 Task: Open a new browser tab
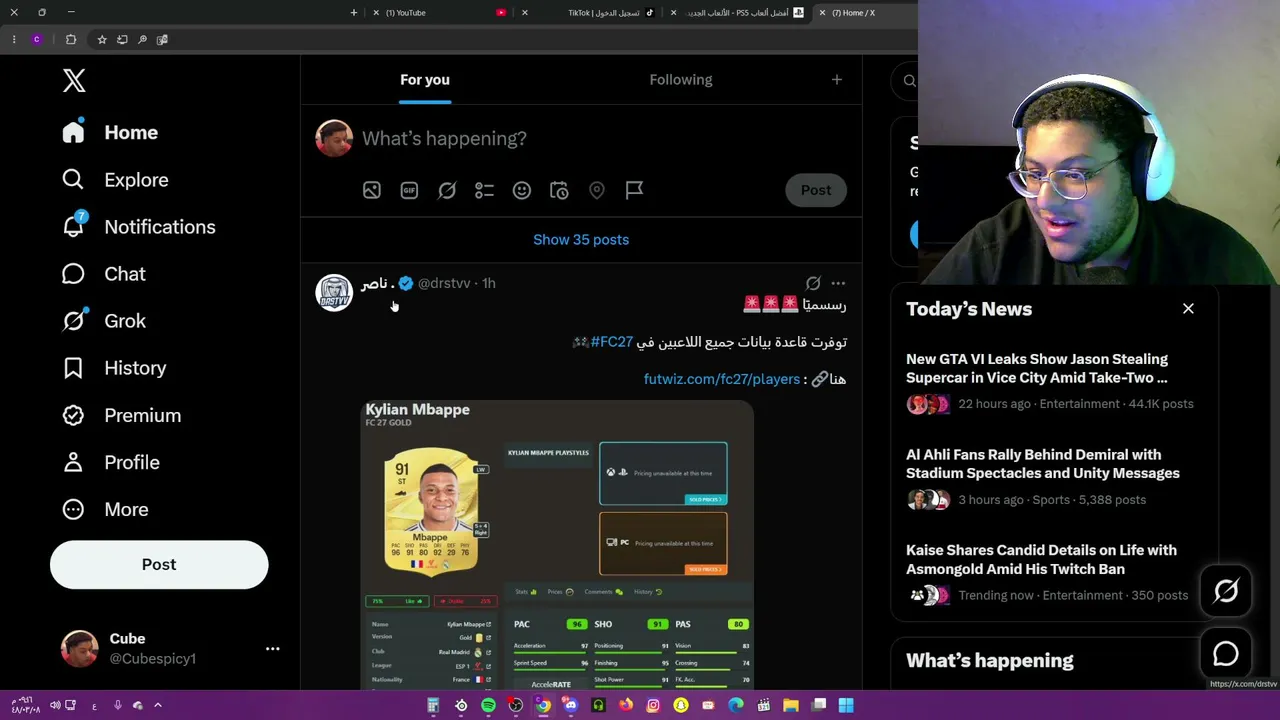click(354, 13)
